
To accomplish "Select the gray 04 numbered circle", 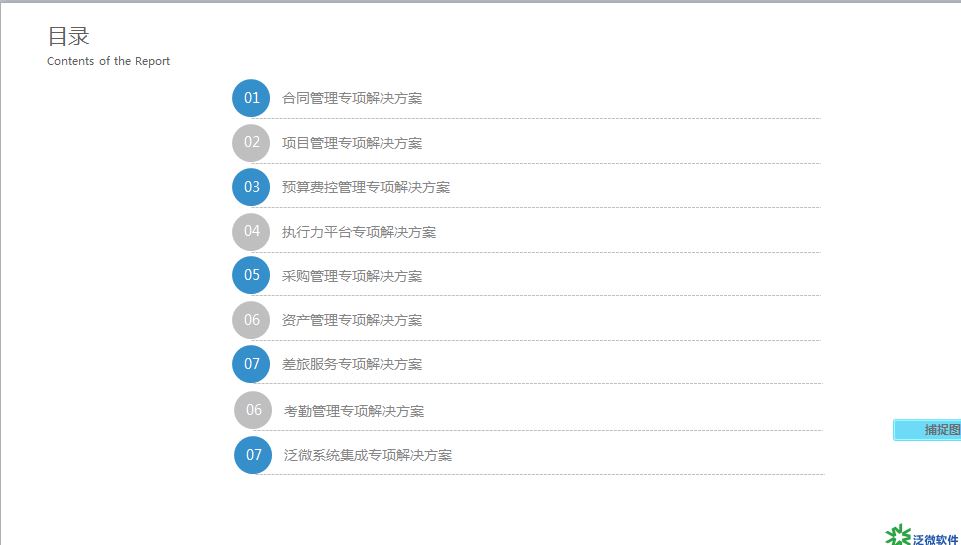I will tap(251, 232).
